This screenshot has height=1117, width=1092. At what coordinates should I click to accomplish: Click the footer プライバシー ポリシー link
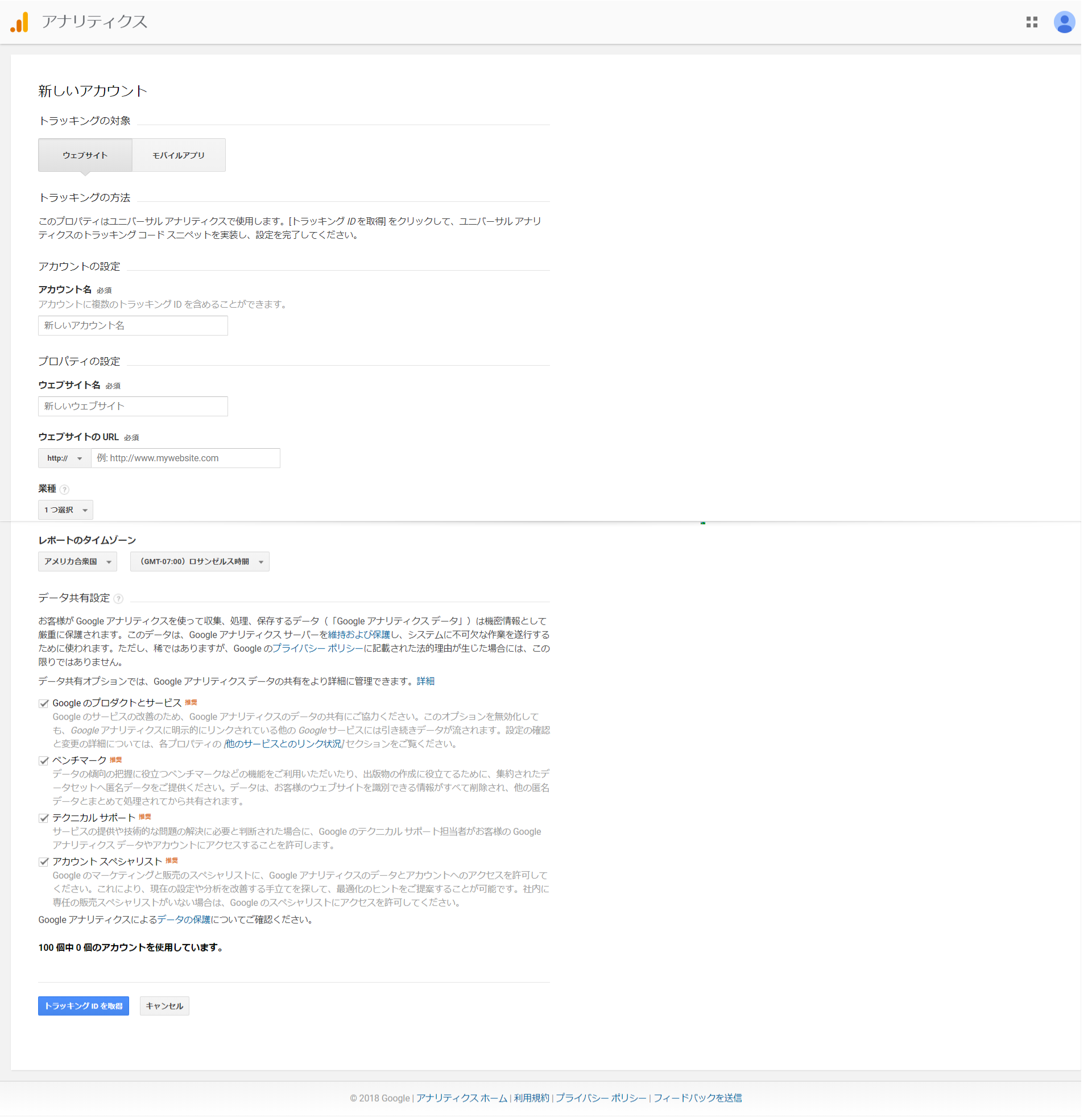[x=601, y=1098]
